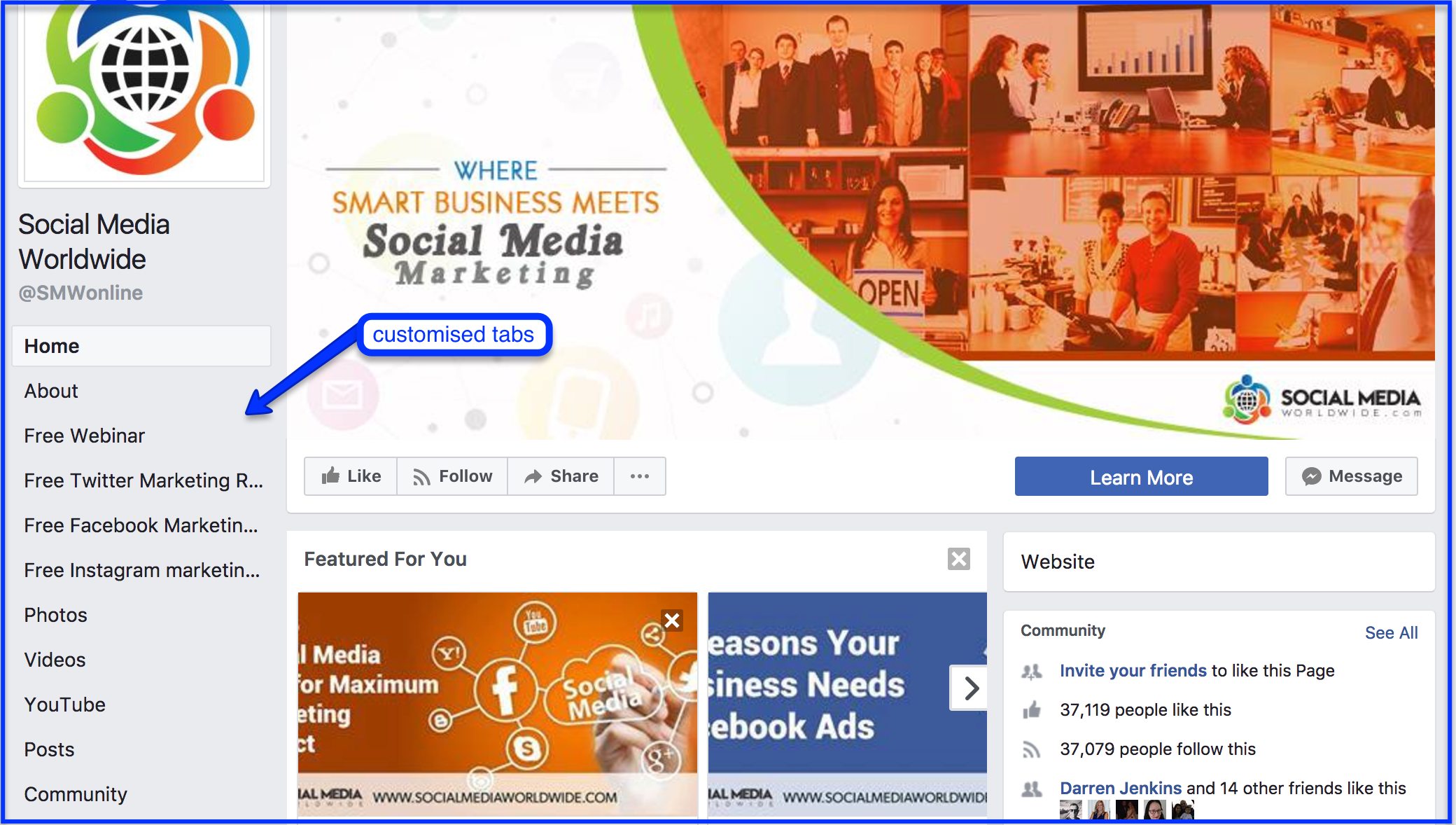
Task: Dismiss the orange featured card with X
Action: [x=672, y=620]
